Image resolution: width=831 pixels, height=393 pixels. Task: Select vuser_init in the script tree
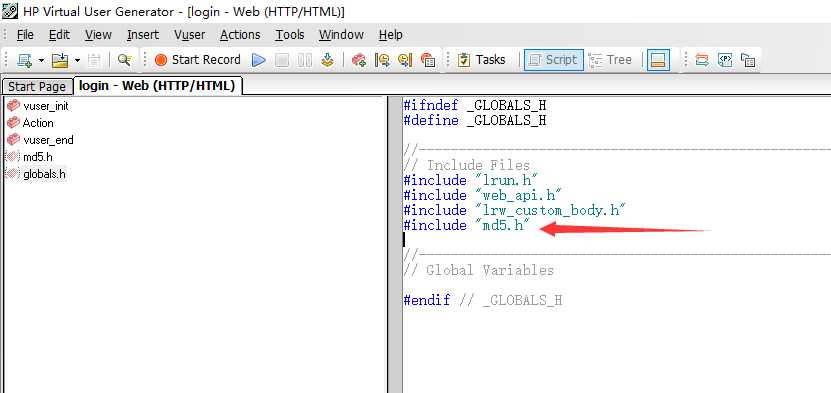[46, 106]
